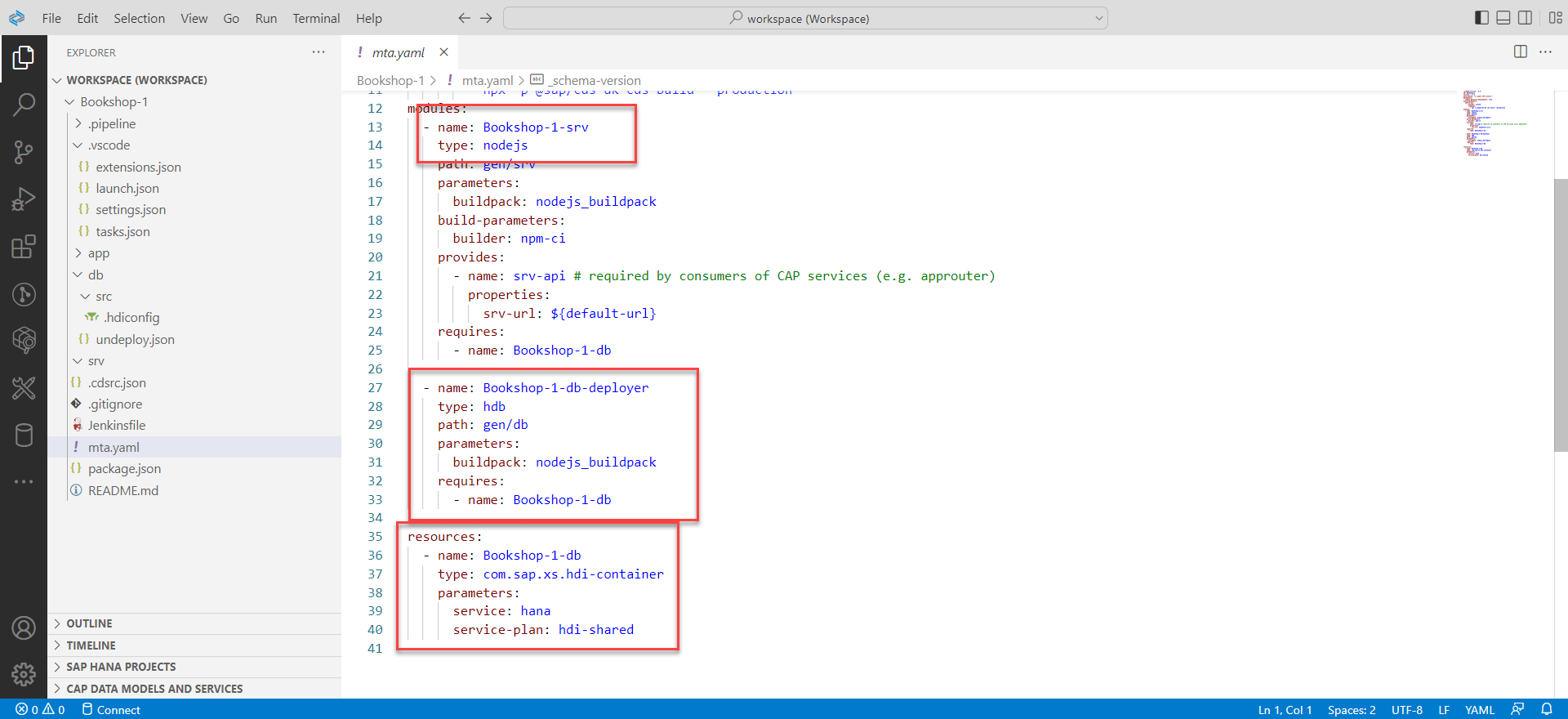This screenshot has height=719, width=1568.
Task: Open editor More Actions ellipsis
Action: tap(1545, 51)
